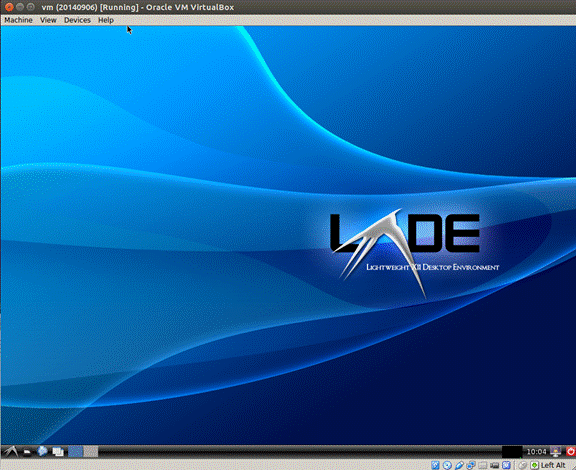The height and width of the screenshot is (470, 576).
Task: Launch the file manager from the panel
Action: (x=27, y=452)
